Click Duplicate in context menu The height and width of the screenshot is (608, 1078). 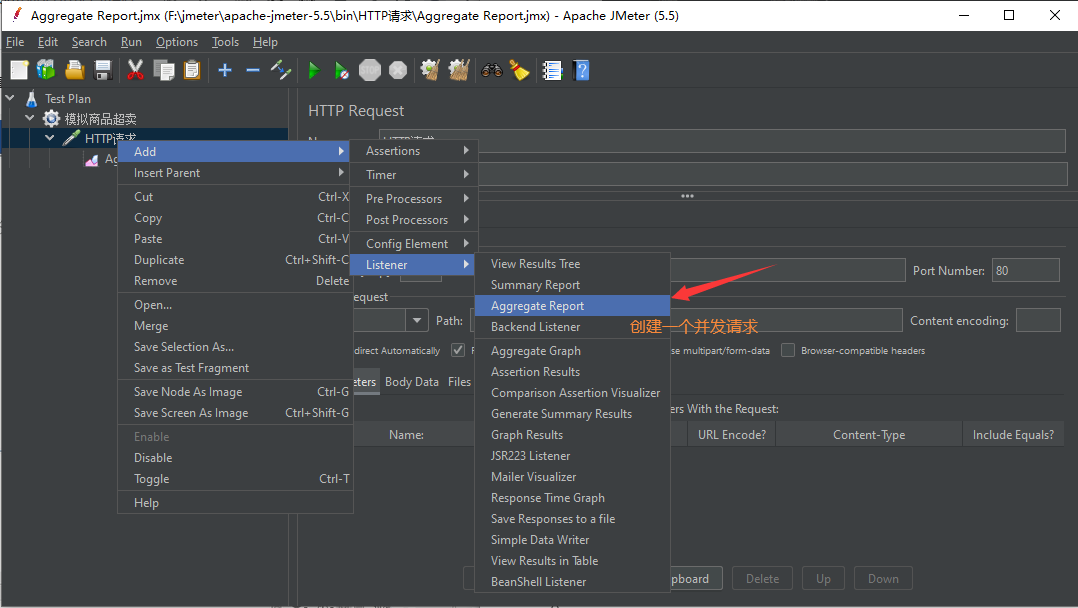point(235,260)
